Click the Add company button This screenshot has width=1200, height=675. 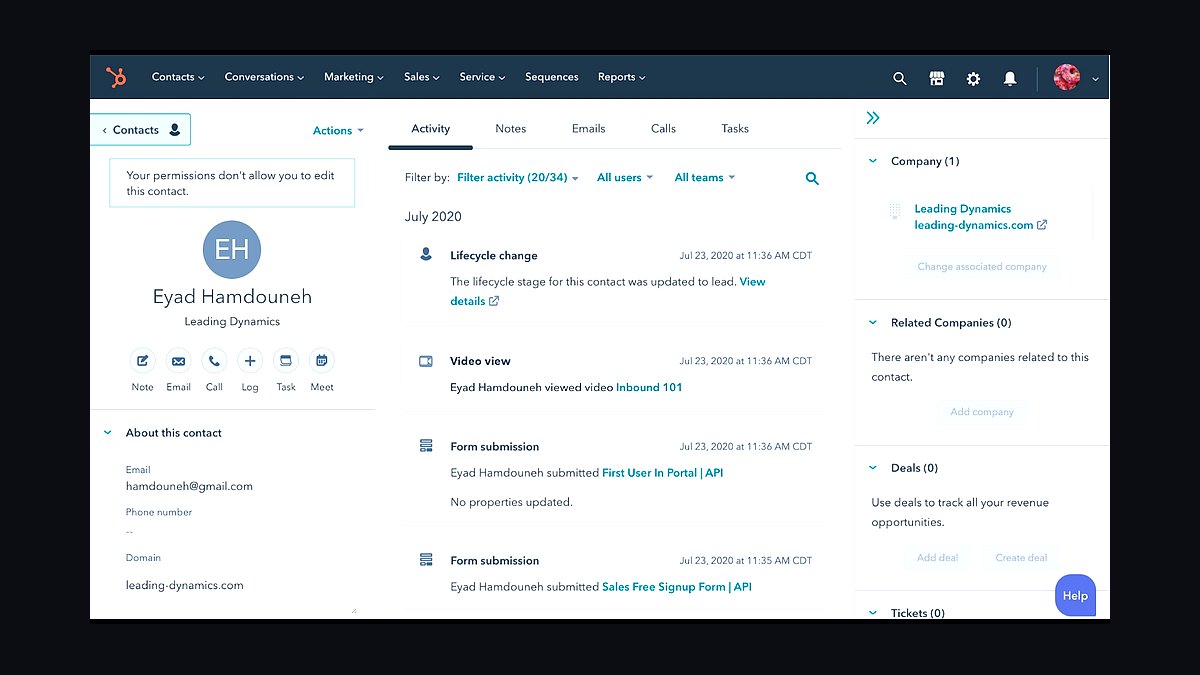982,412
